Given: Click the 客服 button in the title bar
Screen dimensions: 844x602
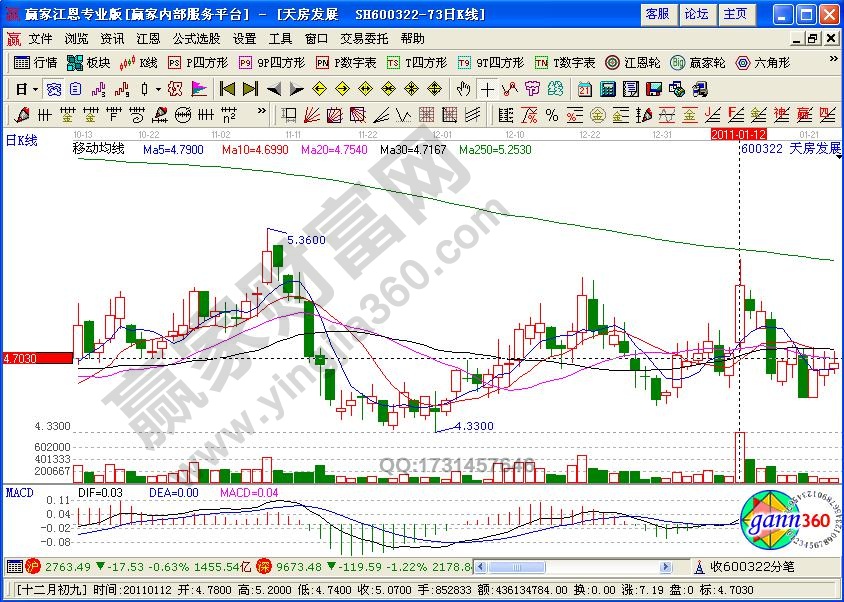Looking at the screenshot, I should click(x=657, y=14).
